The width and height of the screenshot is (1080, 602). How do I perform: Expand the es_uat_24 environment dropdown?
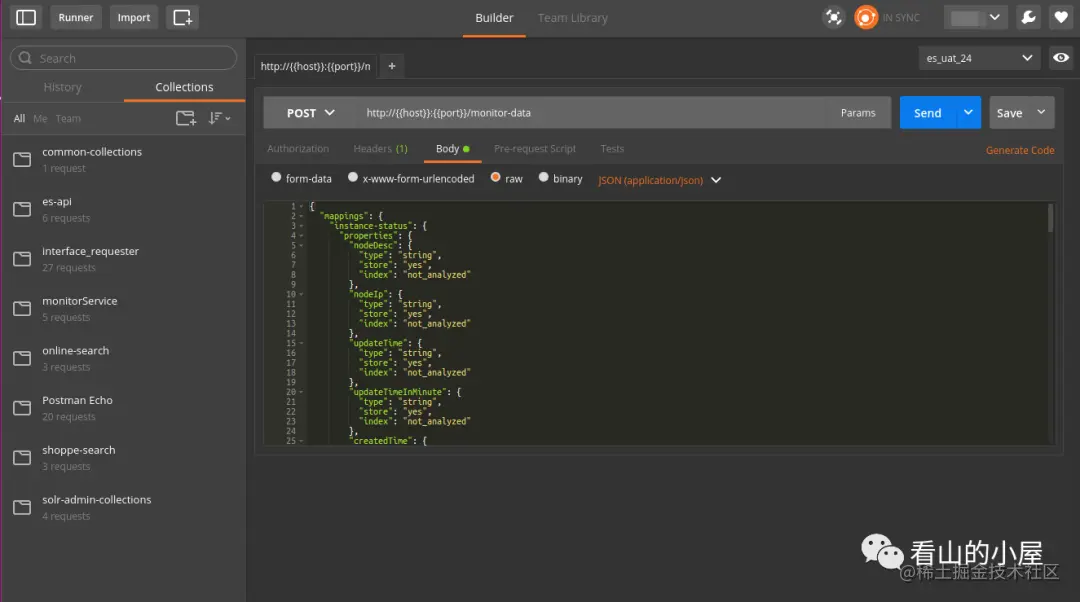[979, 58]
